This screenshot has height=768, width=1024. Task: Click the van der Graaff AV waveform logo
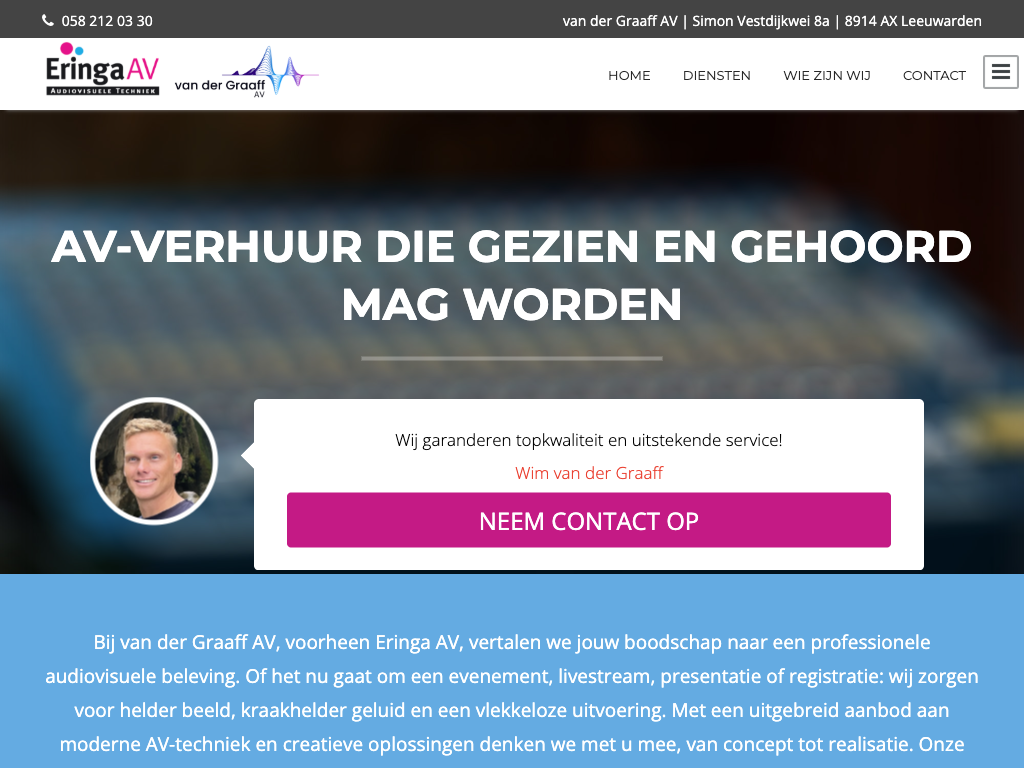(x=246, y=72)
